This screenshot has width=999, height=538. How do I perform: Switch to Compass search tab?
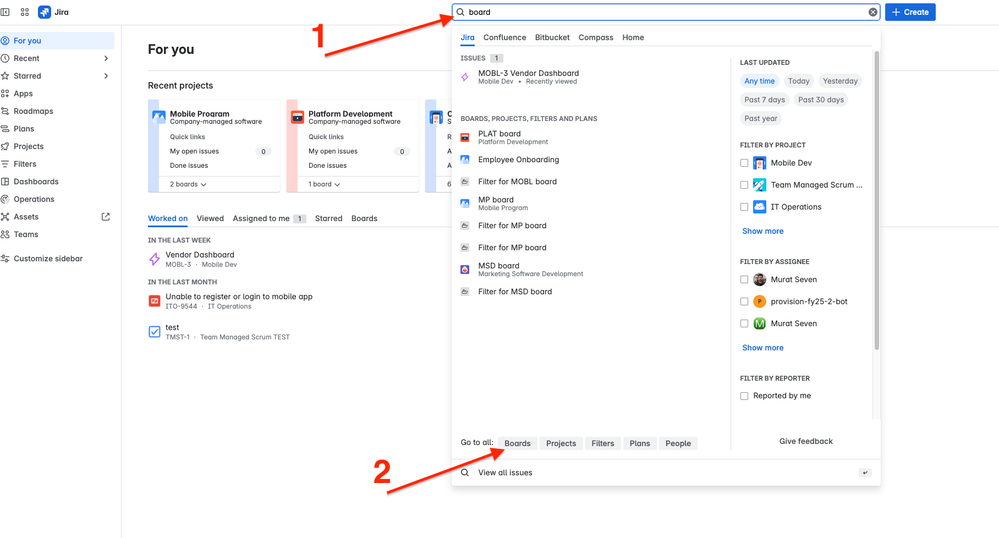click(x=596, y=38)
